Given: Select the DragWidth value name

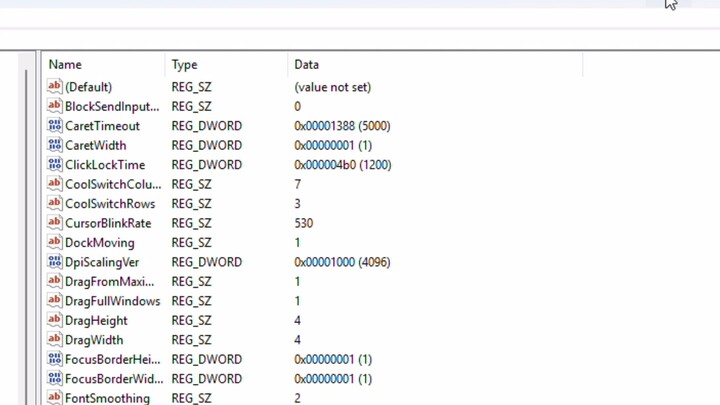Looking at the screenshot, I should point(94,340).
